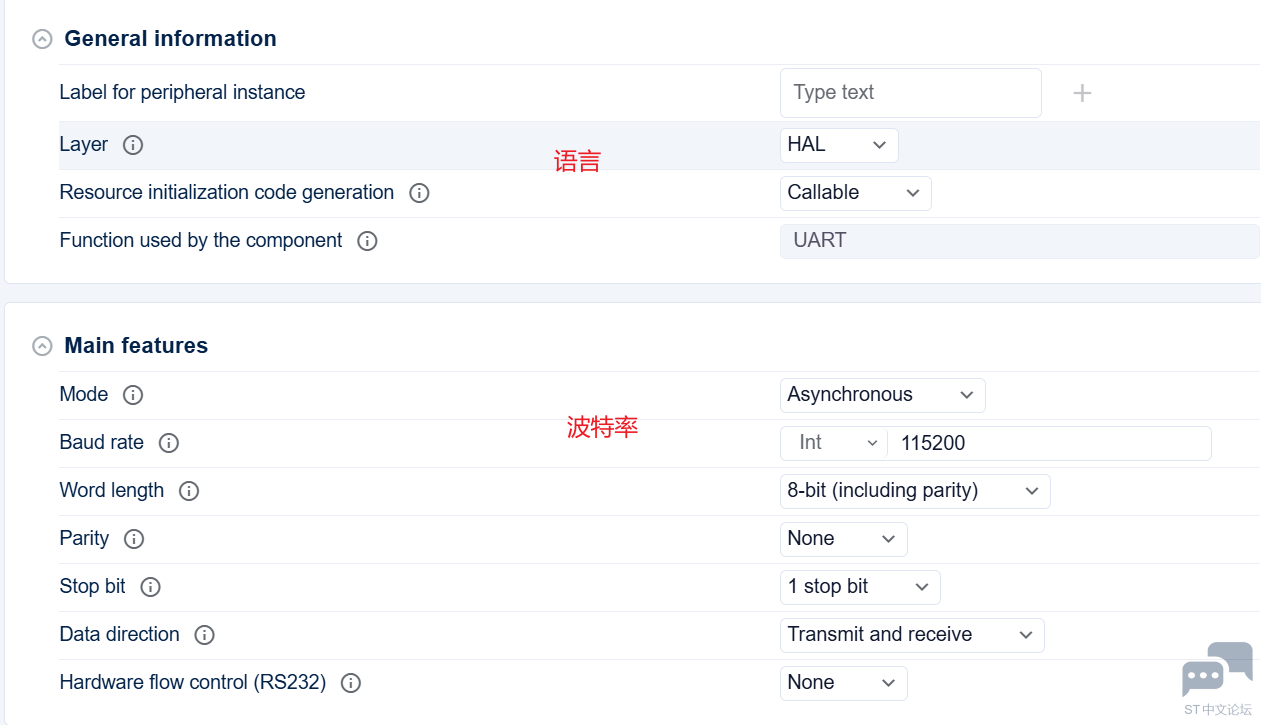1261x725 pixels.
Task: Click the Hardware flow control (RS232) label
Action: click(x=193, y=683)
